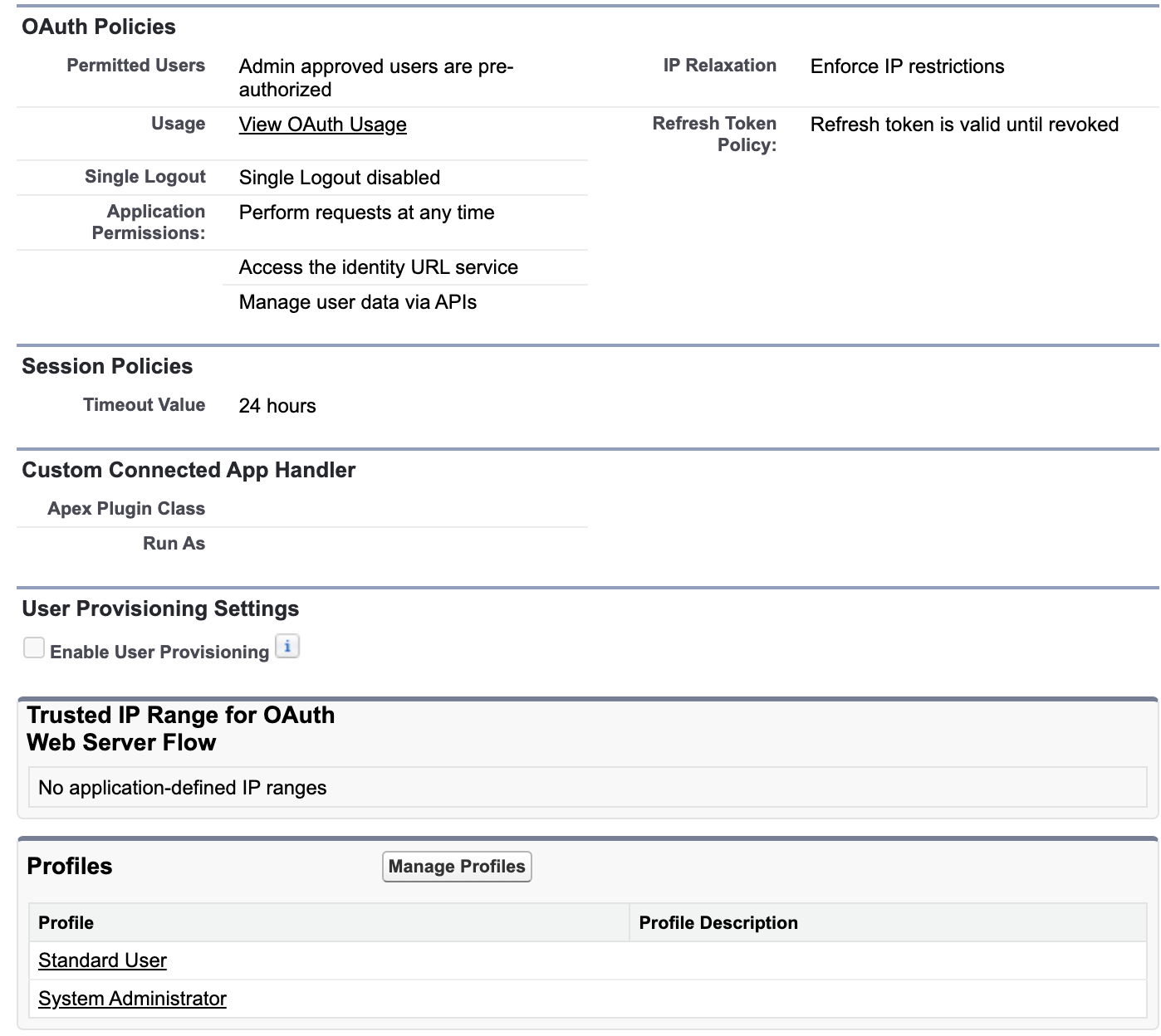Viewport: 1161px width, 1036px height.
Task: Click the Session Policies heading
Action: tap(107, 366)
